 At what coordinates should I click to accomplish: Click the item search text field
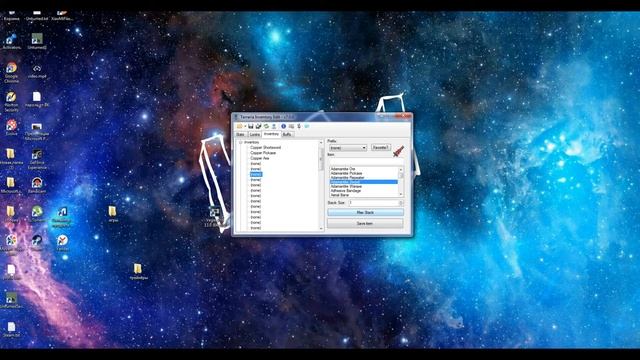pos(365,162)
